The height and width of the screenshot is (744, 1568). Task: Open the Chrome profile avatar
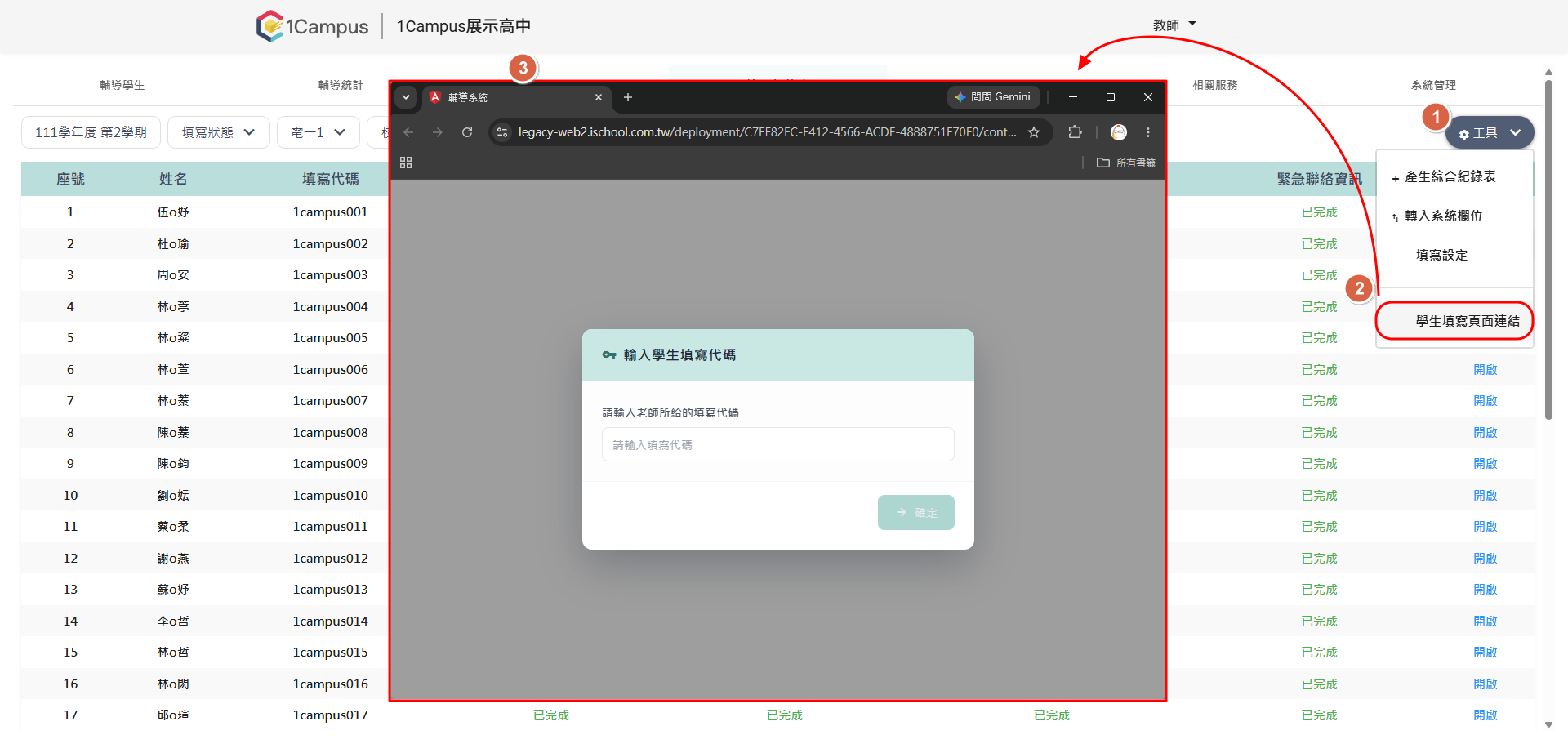(1119, 132)
